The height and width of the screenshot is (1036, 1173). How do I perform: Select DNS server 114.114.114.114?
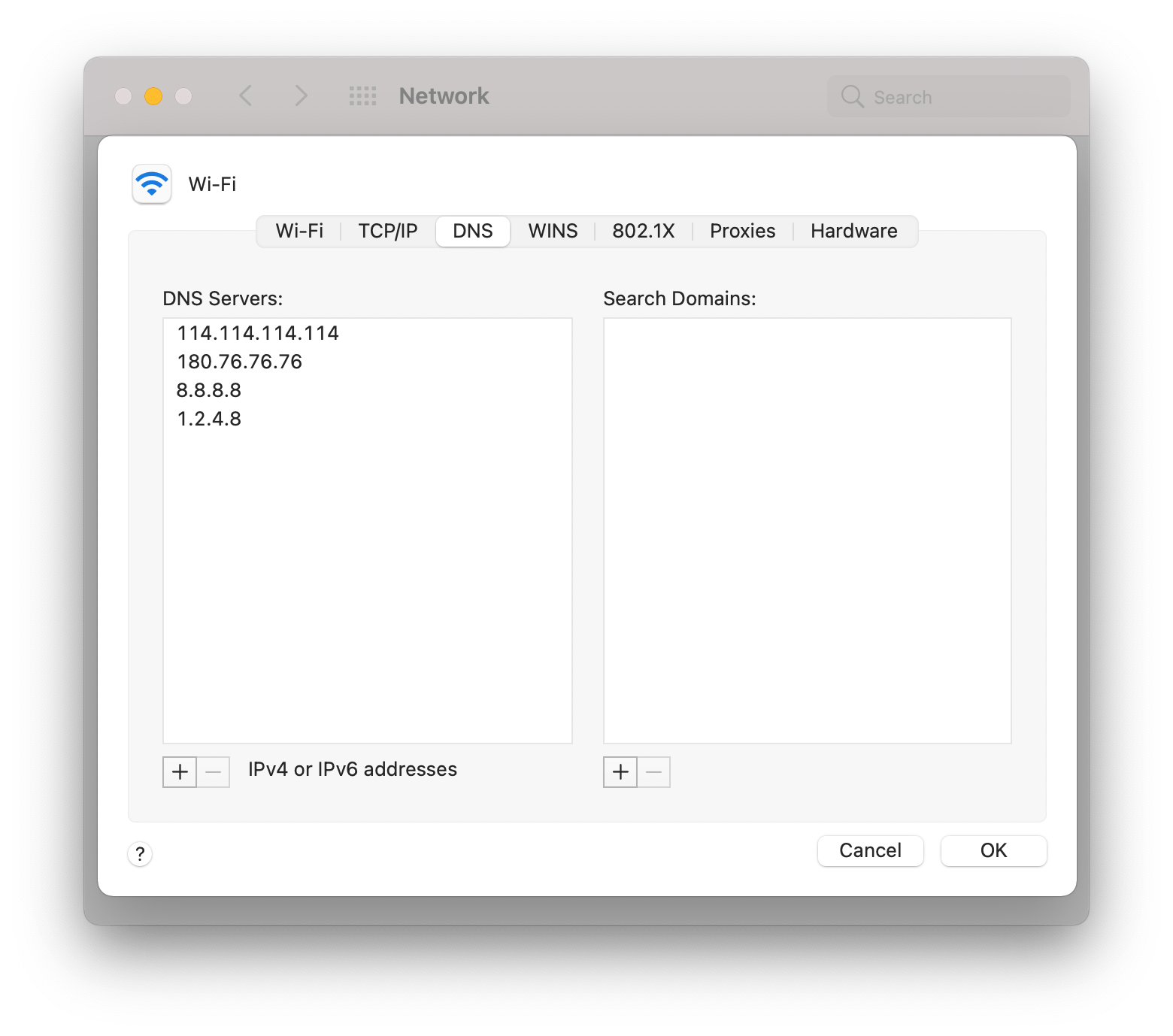(x=368, y=333)
